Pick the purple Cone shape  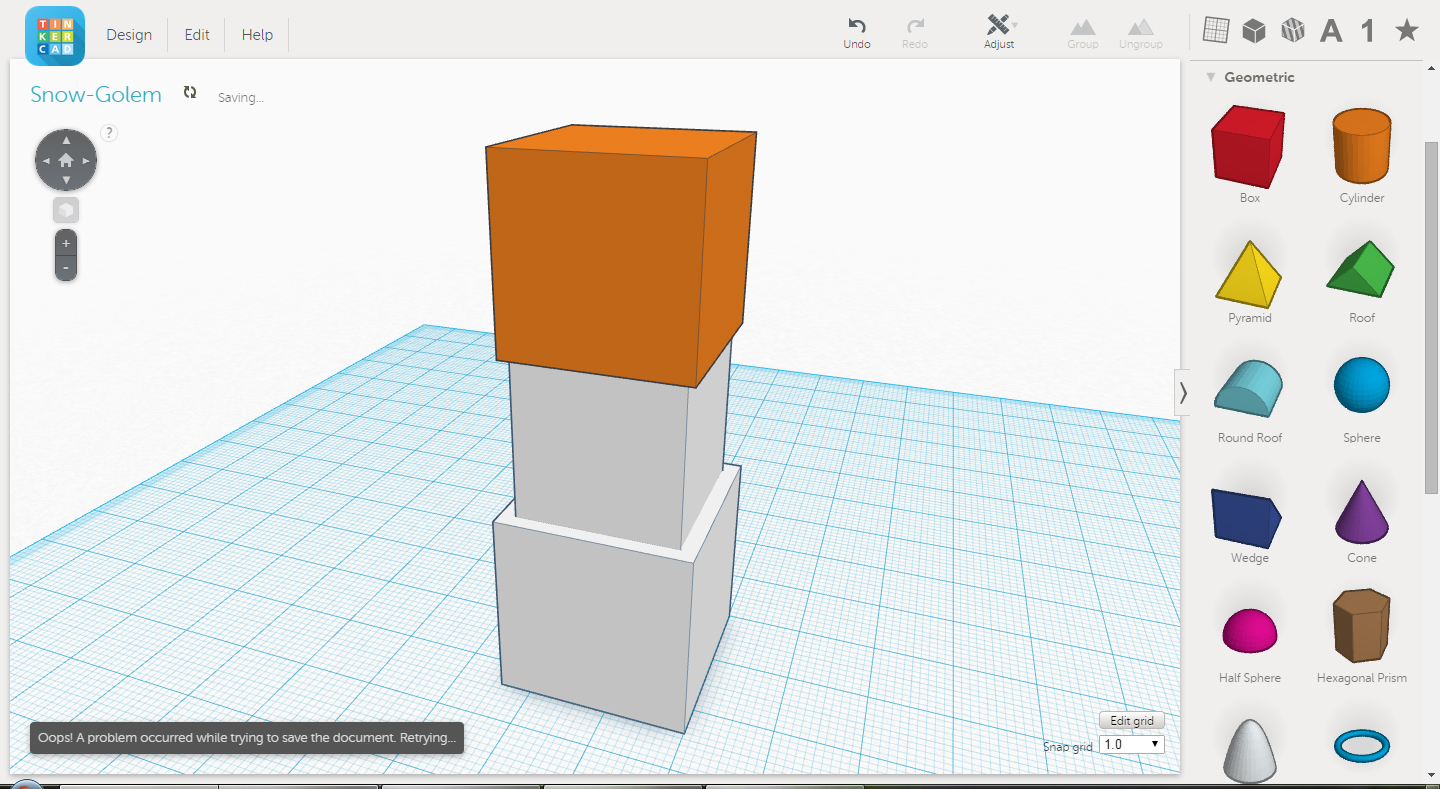(x=1362, y=511)
